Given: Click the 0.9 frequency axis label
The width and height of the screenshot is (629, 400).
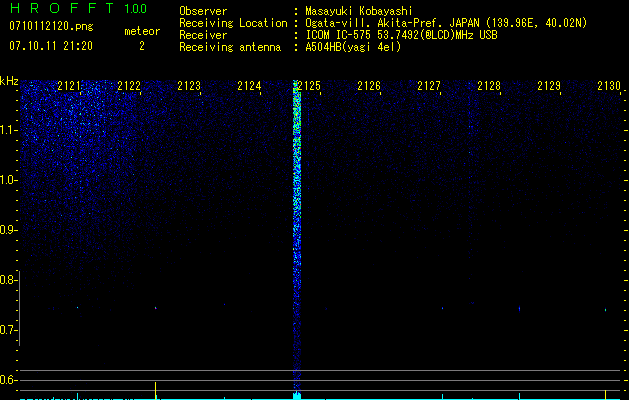Looking at the screenshot, I should pyautogui.click(x=8, y=230).
